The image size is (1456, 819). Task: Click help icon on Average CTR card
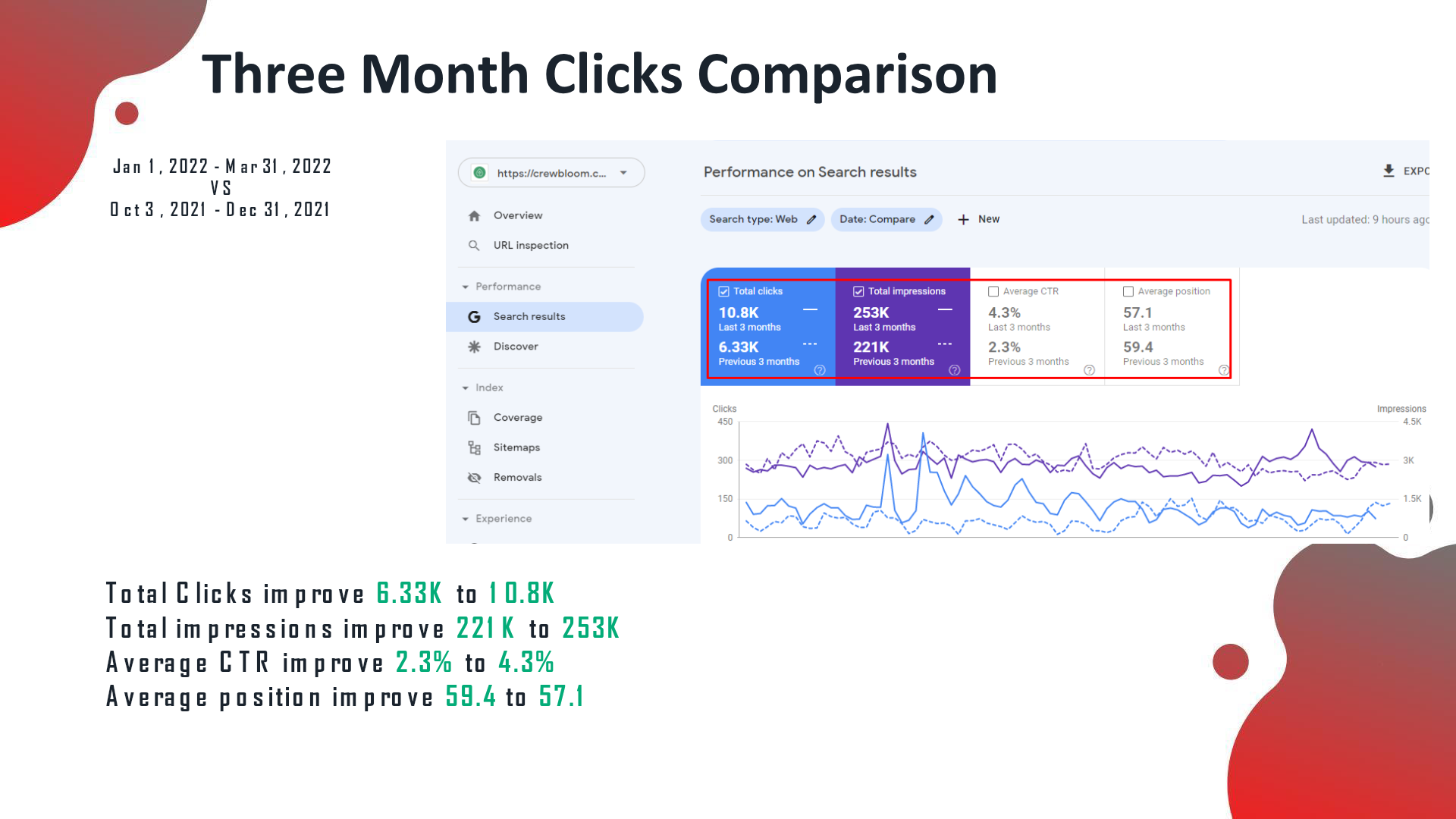coord(1090,371)
